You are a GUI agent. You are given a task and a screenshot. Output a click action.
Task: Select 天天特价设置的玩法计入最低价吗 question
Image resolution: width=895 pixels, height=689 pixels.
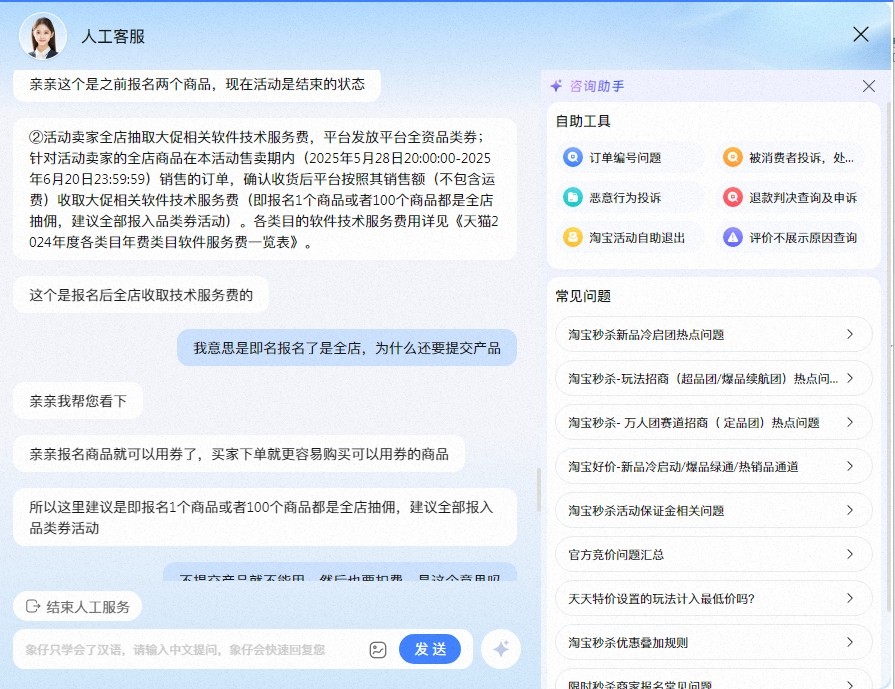712,599
